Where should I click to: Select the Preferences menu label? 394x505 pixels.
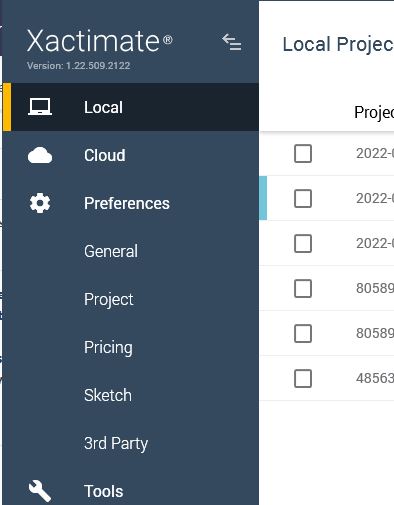[x=127, y=203]
